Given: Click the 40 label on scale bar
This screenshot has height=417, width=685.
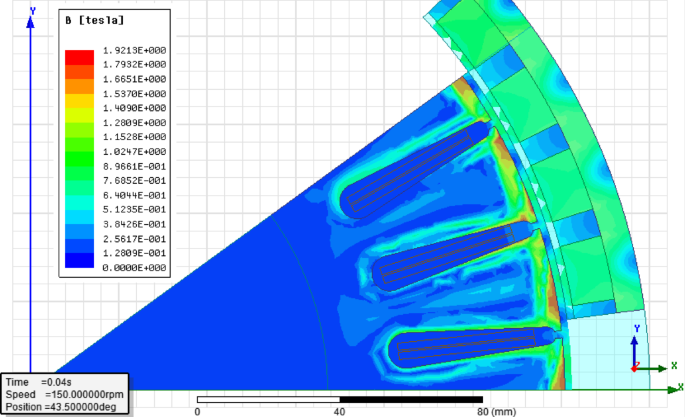Looking at the screenshot, I should pyautogui.click(x=339, y=411).
